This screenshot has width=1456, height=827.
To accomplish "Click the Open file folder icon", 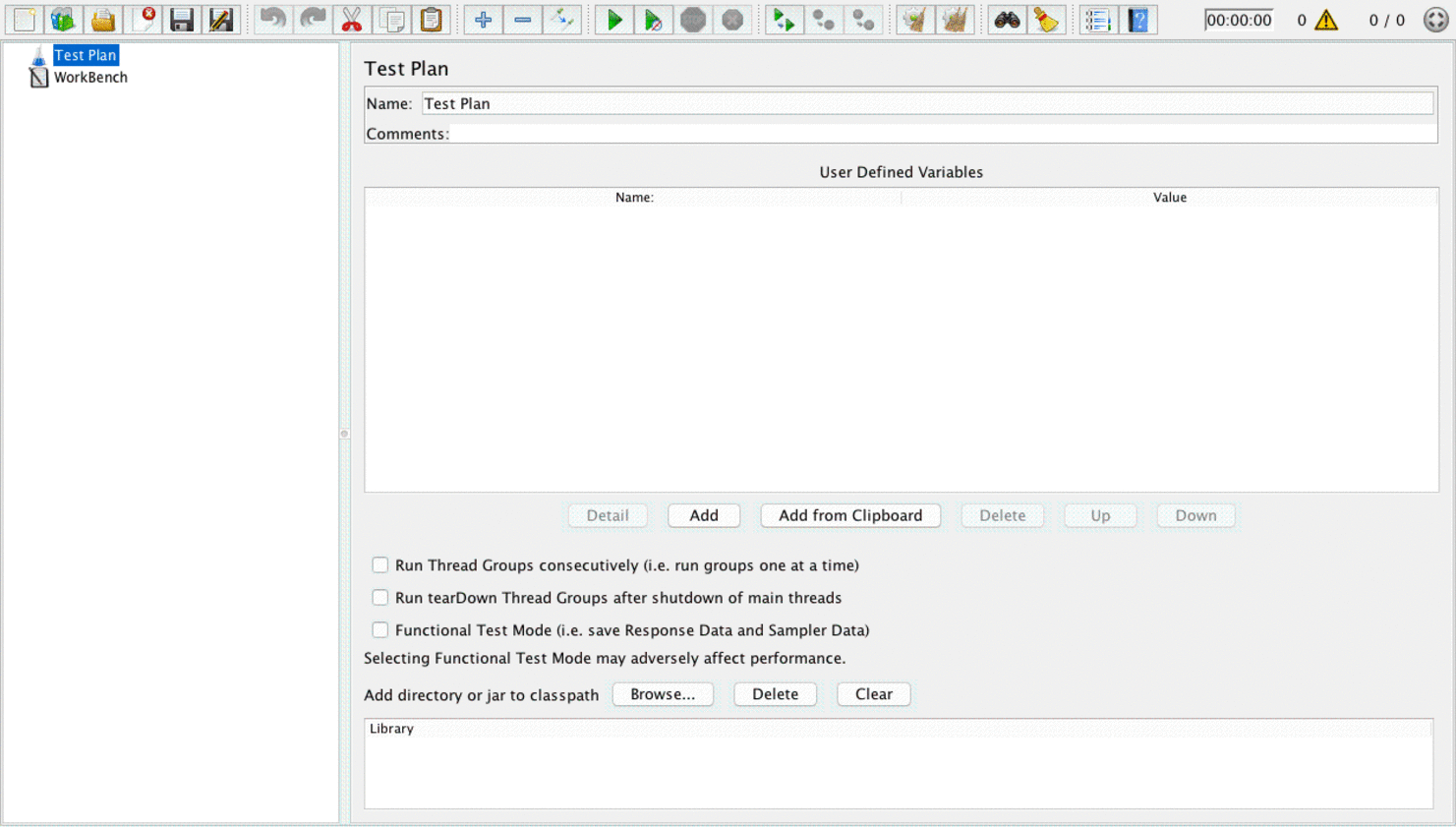I will [x=103, y=20].
